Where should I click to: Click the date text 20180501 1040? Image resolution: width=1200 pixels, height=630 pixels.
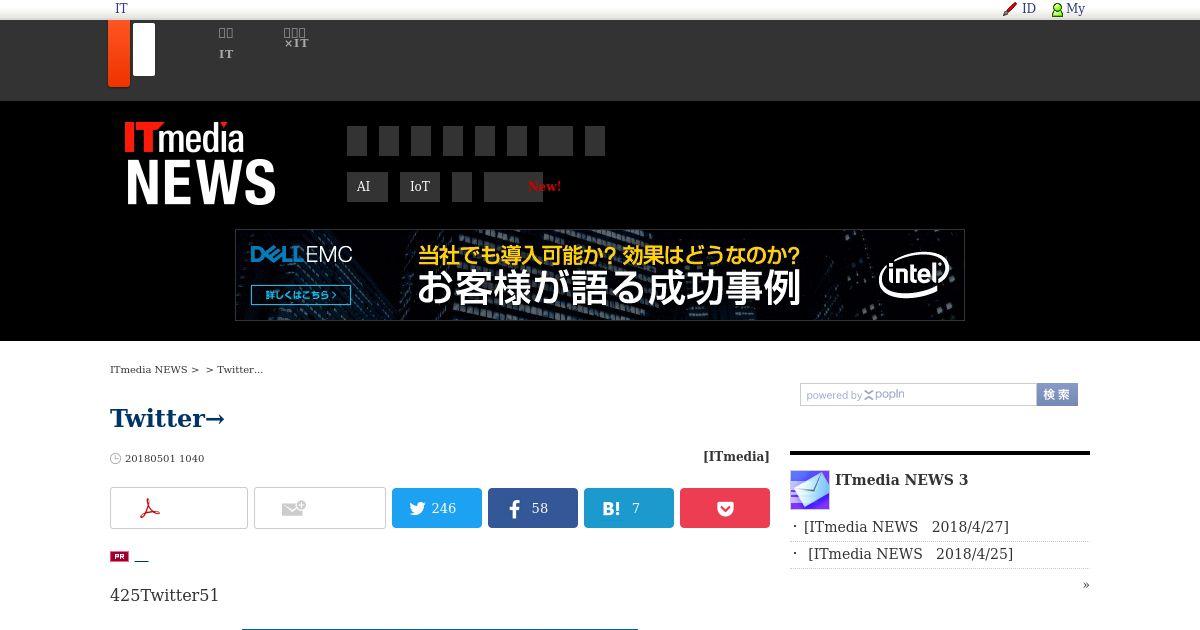164,459
